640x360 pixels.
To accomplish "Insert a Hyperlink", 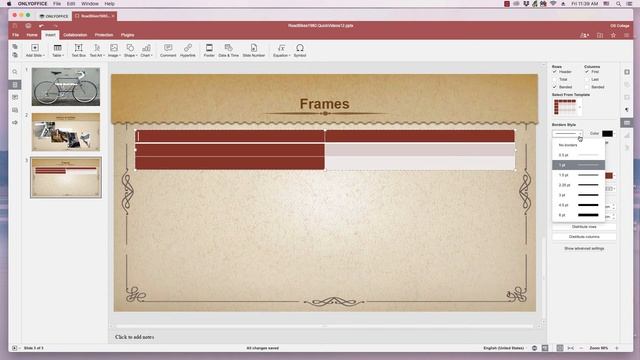I will click(188, 50).
